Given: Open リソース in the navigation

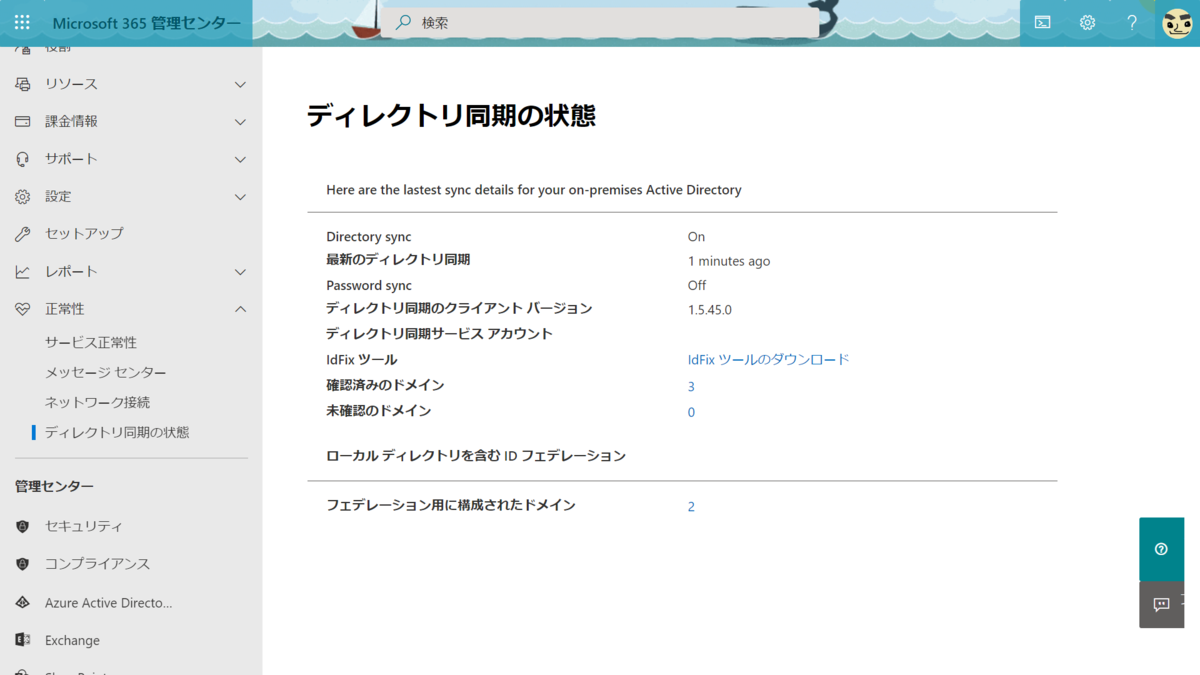Looking at the screenshot, I should tap(71, 84).
